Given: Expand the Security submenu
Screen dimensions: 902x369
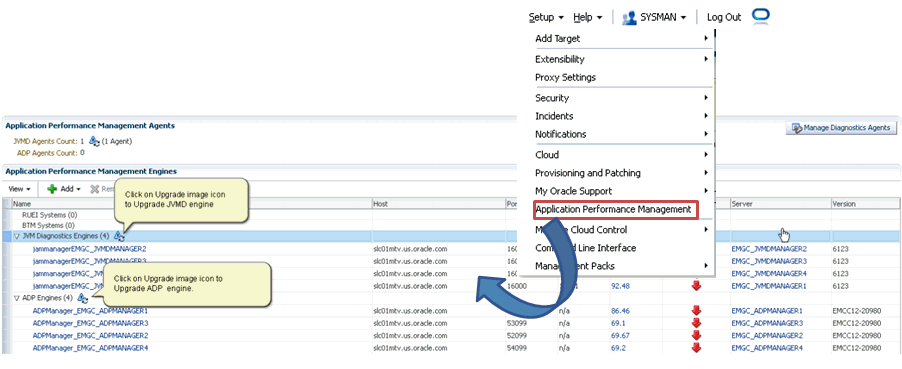Looking at the screenshot, I should coord(621,98).
